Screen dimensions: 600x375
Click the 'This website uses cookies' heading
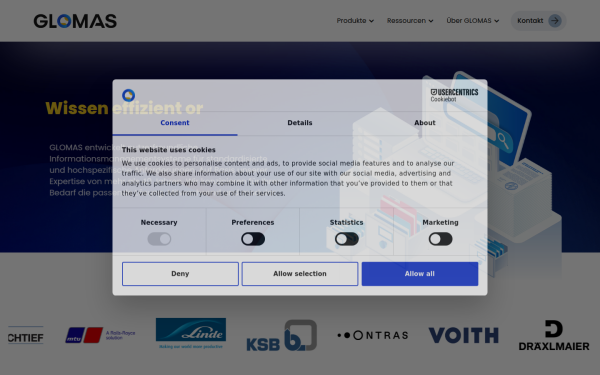click(x=169, y=150)
